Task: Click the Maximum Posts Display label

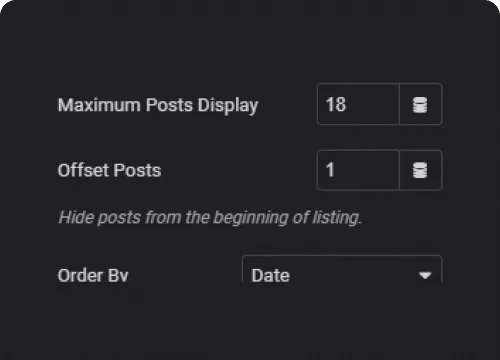Action: click(158, 105)
